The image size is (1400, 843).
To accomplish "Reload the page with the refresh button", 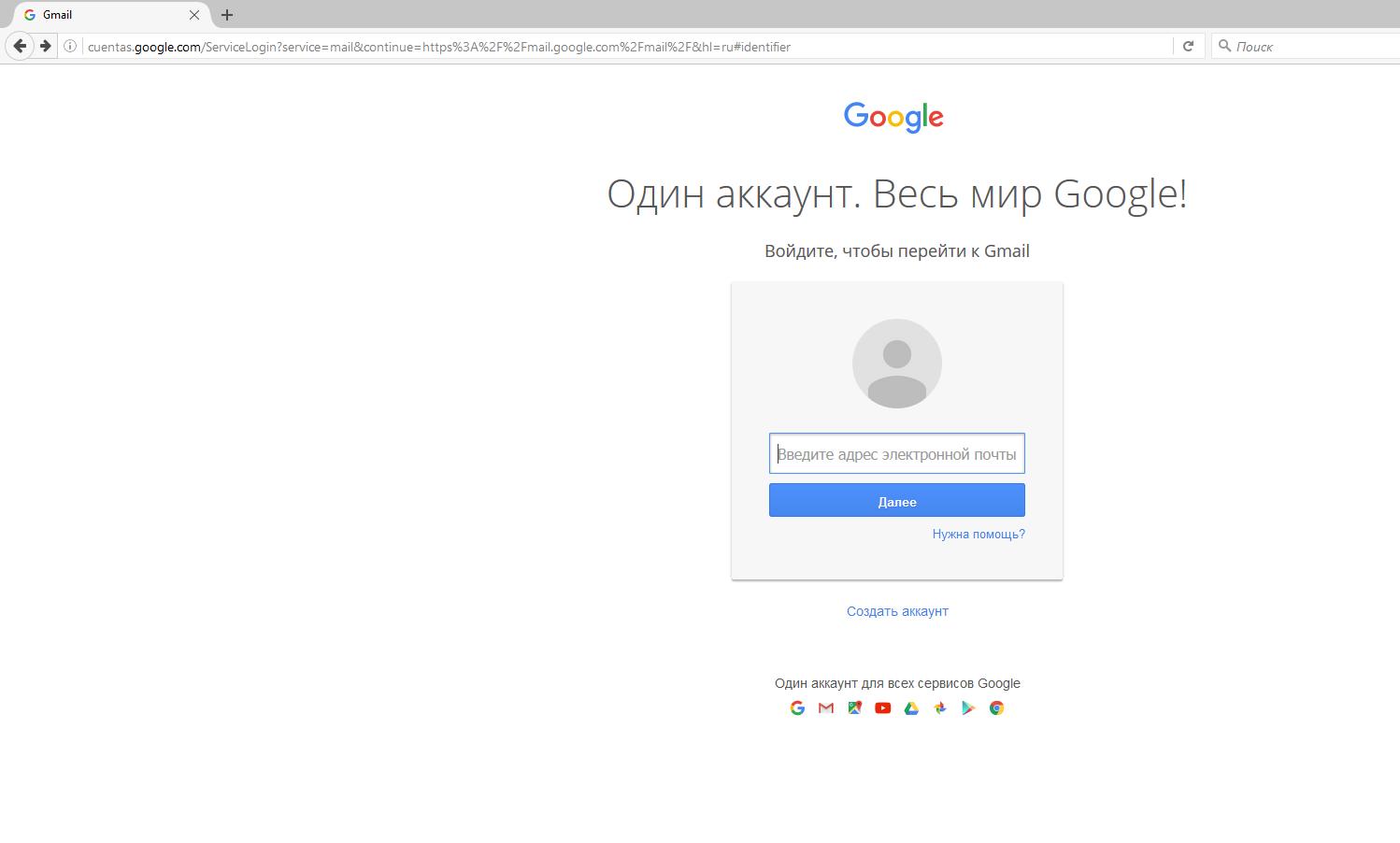I will 1188,46.
